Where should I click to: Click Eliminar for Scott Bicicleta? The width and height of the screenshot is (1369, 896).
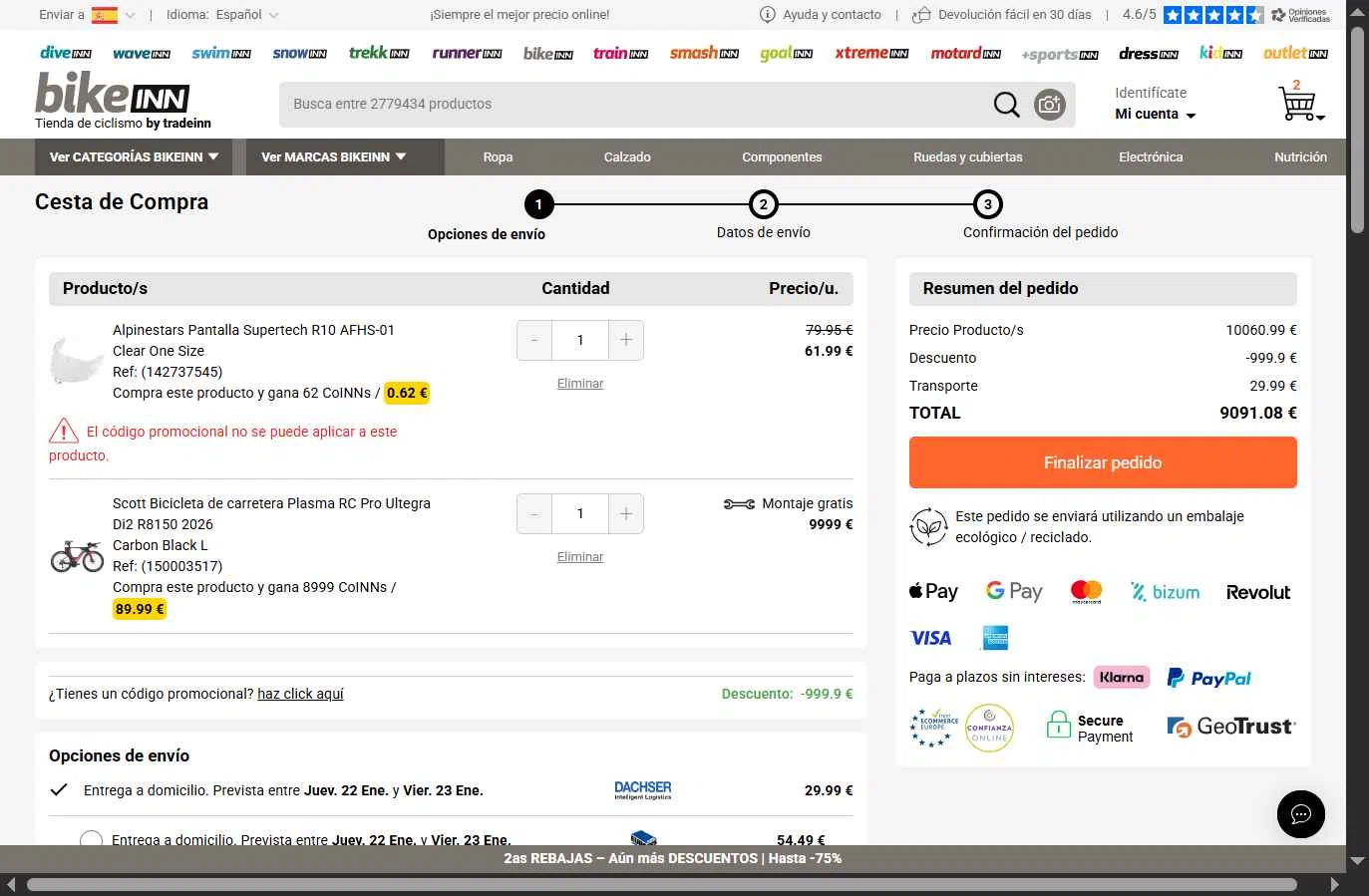[x=580, y=556]
